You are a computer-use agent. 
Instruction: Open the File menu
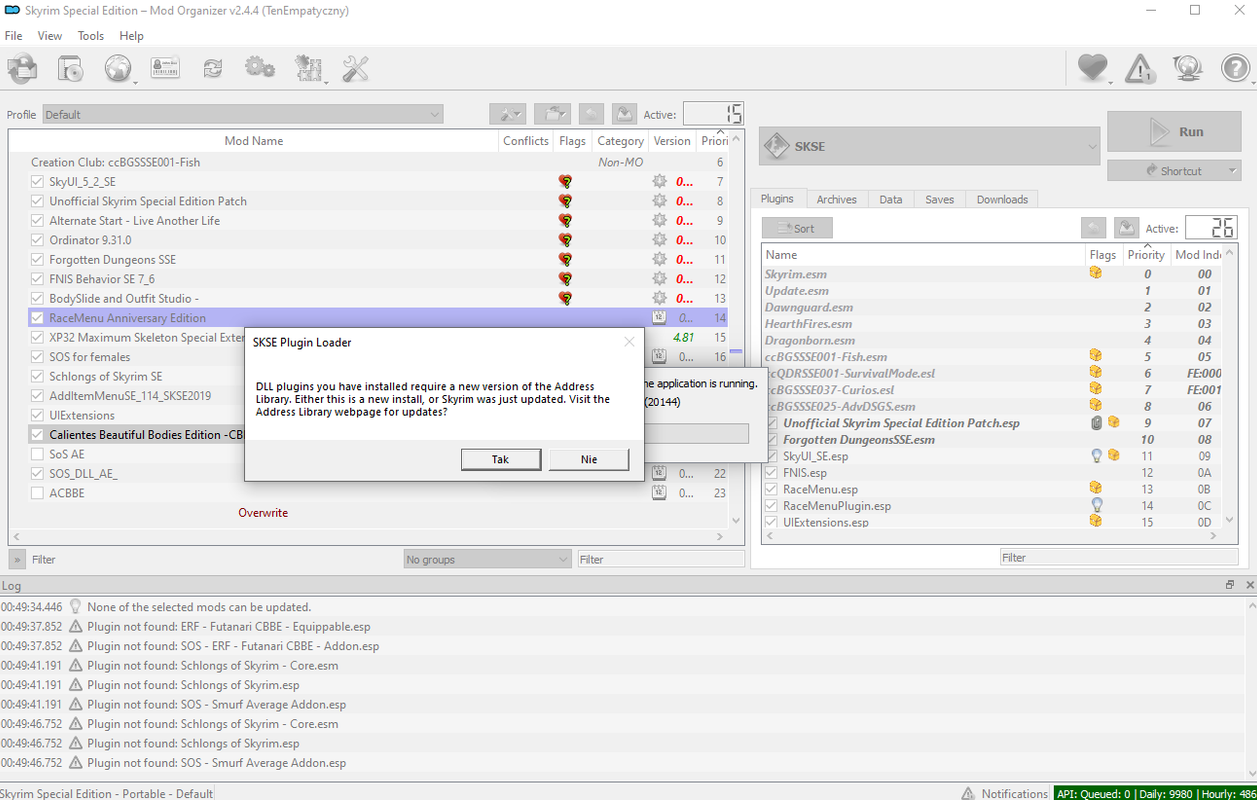(x=14, y=36)
